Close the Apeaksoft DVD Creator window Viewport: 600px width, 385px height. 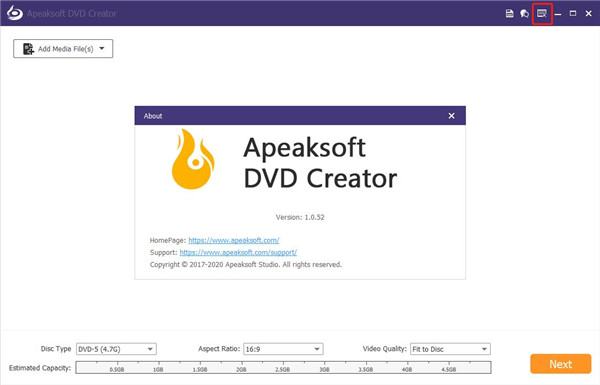coord(589,14)
